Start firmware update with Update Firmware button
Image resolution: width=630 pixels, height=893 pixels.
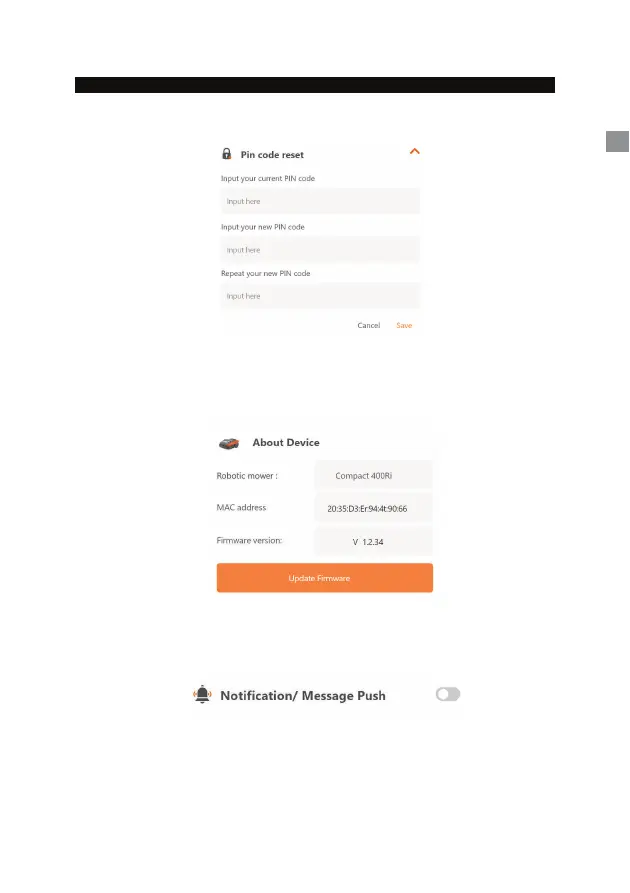tap(325, 577)
